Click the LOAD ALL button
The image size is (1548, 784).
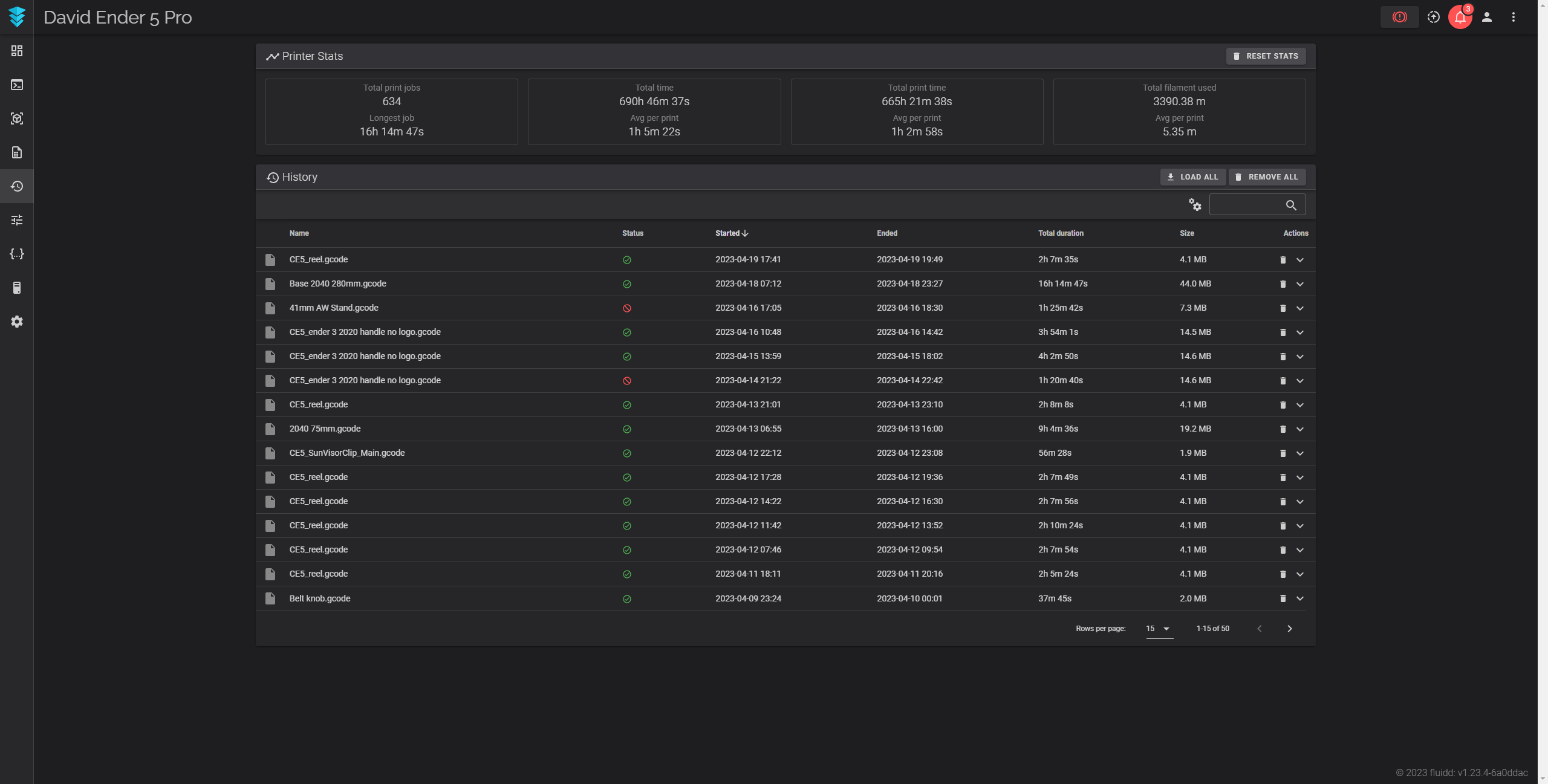pyautogui.click(x=1192, y=177)
